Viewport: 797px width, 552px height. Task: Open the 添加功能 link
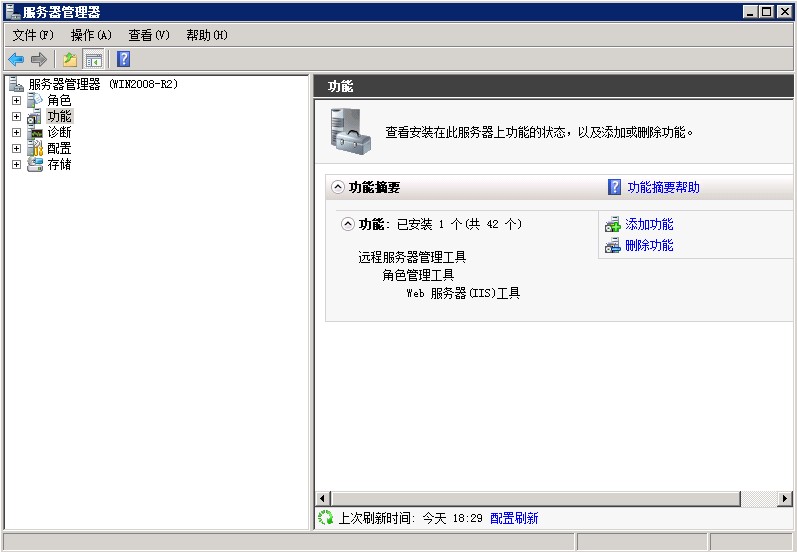point(649,224)
